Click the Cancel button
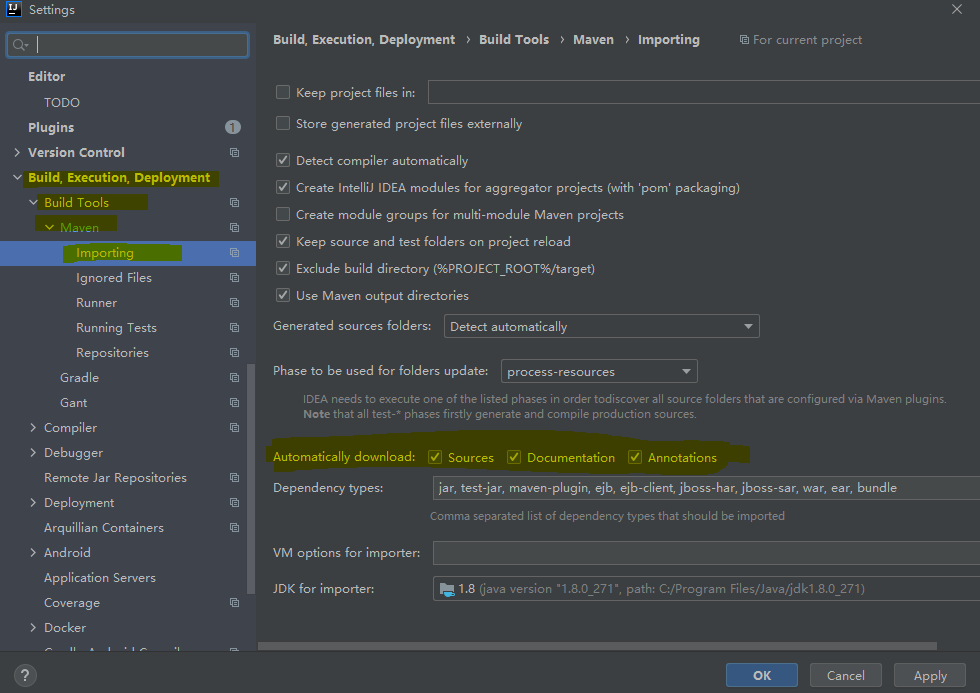This screenshot has width=980, height=693. (x=846, y=676)
